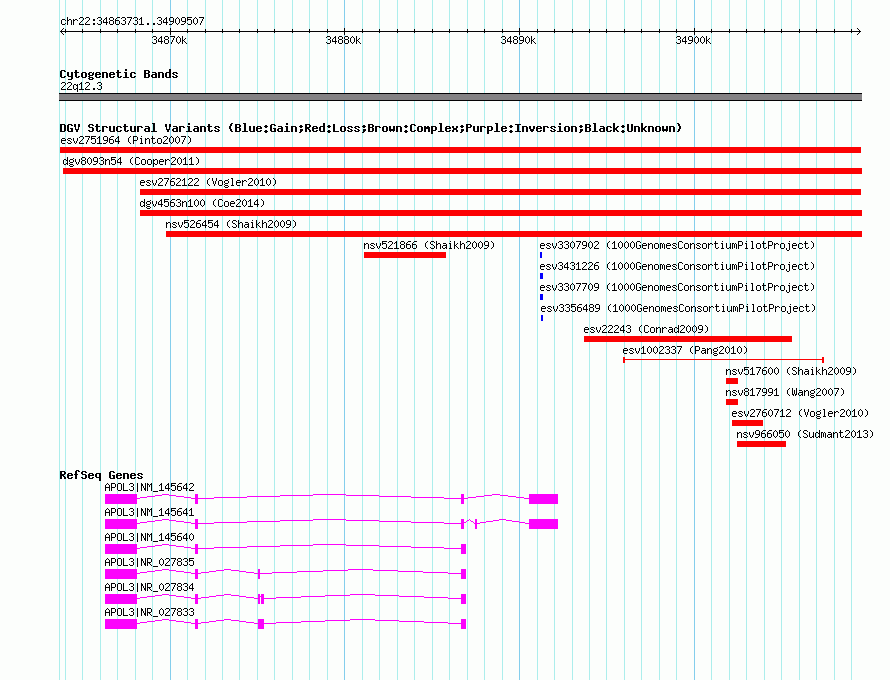
Task: Click the 34870k ruler tick label
Action: [169, 40]
